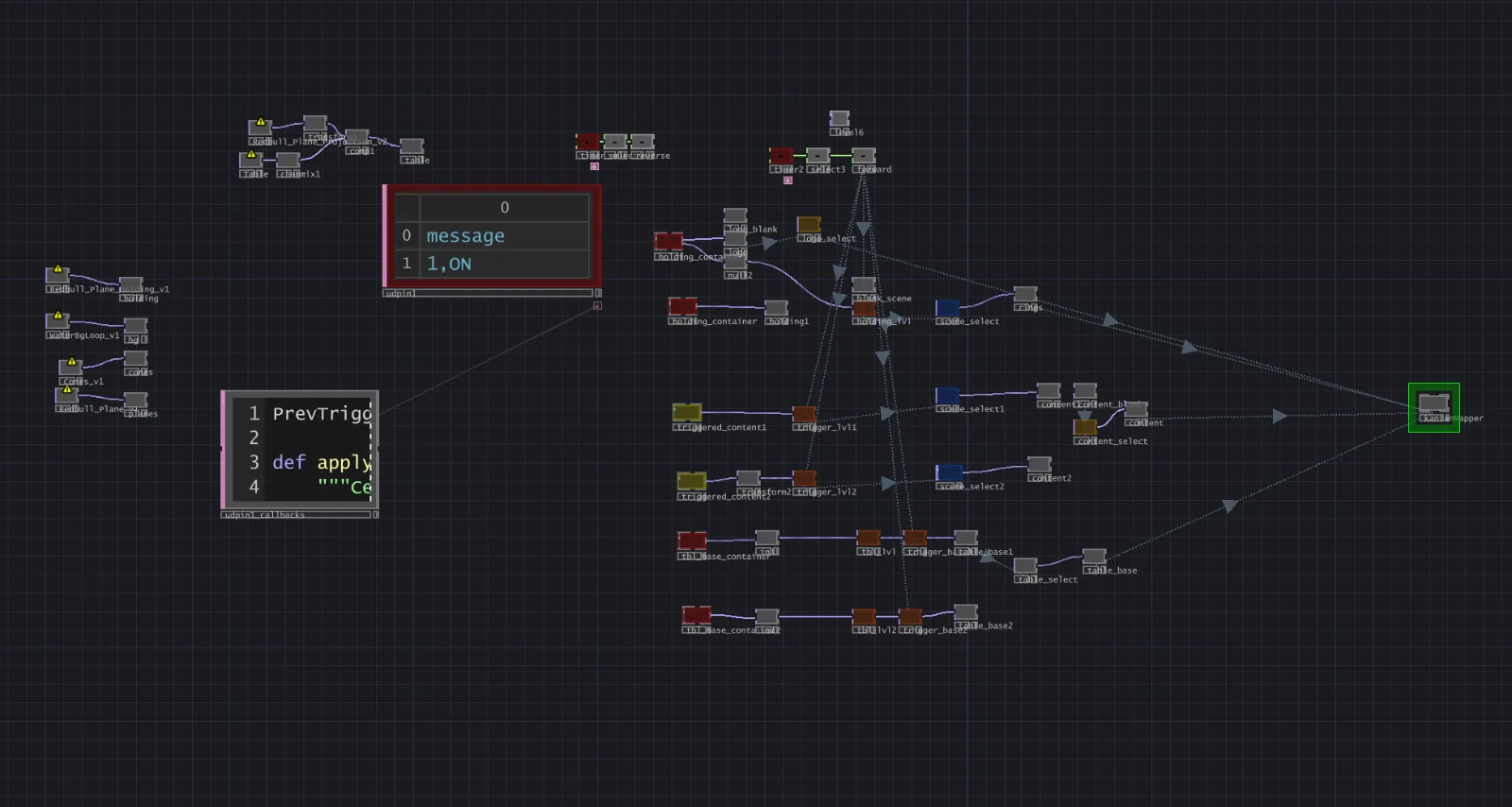Click the pink docked-operator icon under timer2
The width and height of the screenshot is (1512, 807).
coord(787,180)
